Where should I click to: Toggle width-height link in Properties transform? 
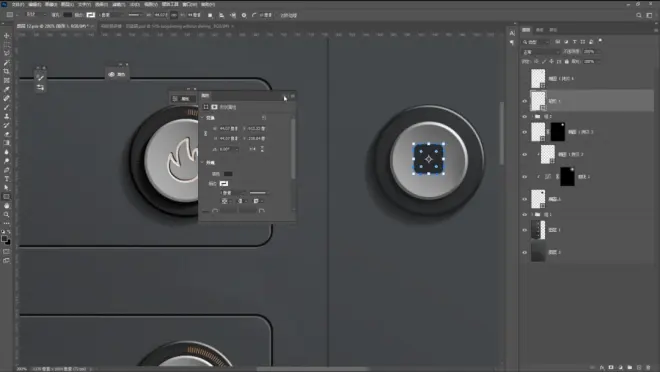tap(205, 133)
